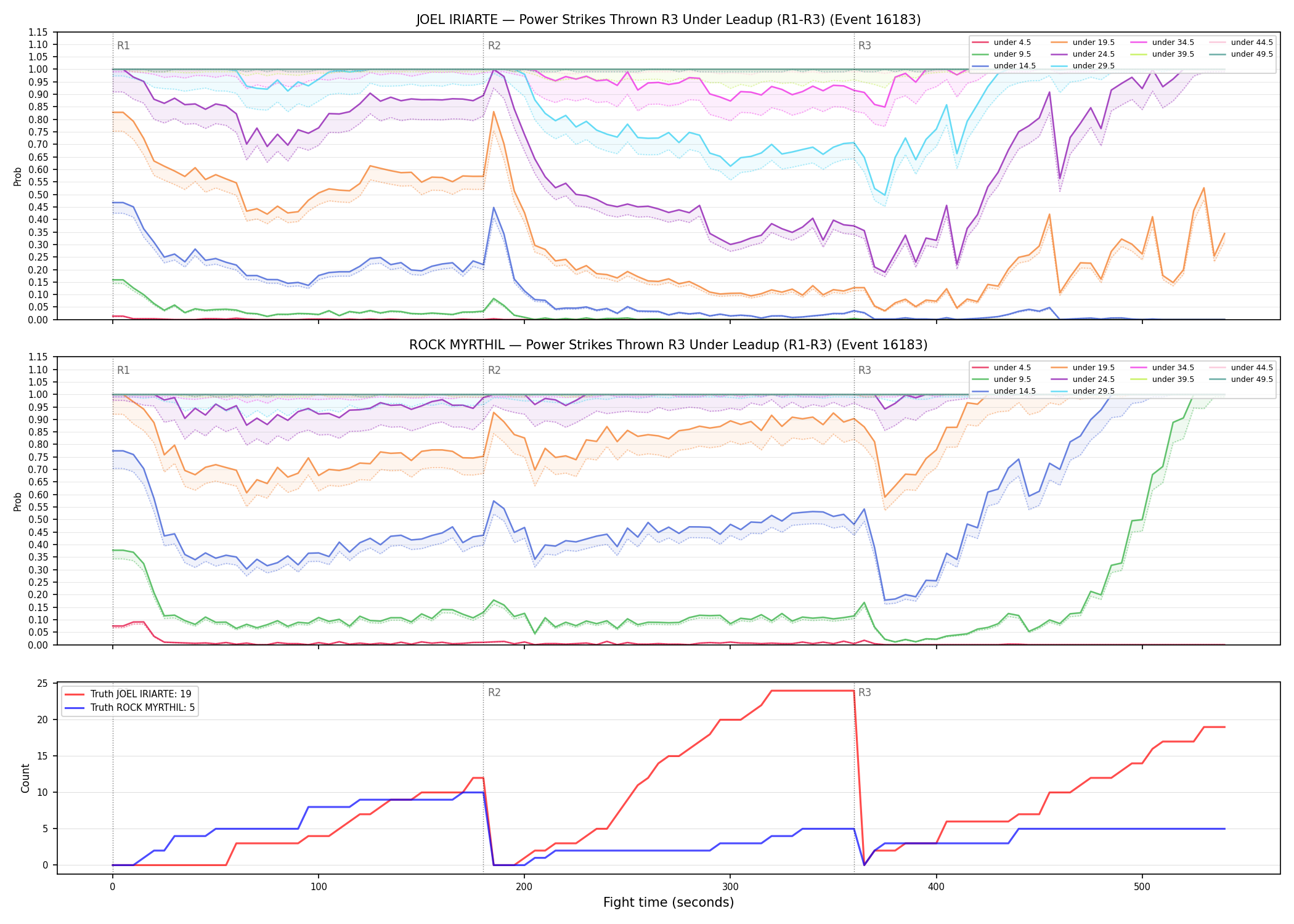Click the JOEL IRIARTE chart title

tap(668, 20)
